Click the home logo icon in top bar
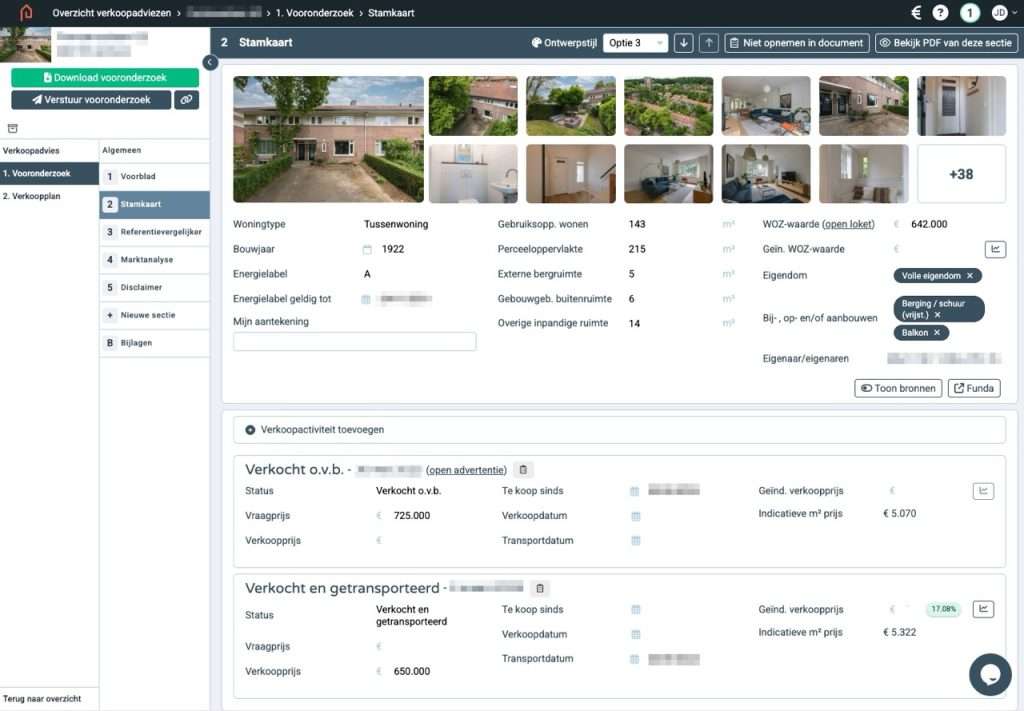Image resolution: width=1024 pixels, height=711 pixels. pos(26,12)
